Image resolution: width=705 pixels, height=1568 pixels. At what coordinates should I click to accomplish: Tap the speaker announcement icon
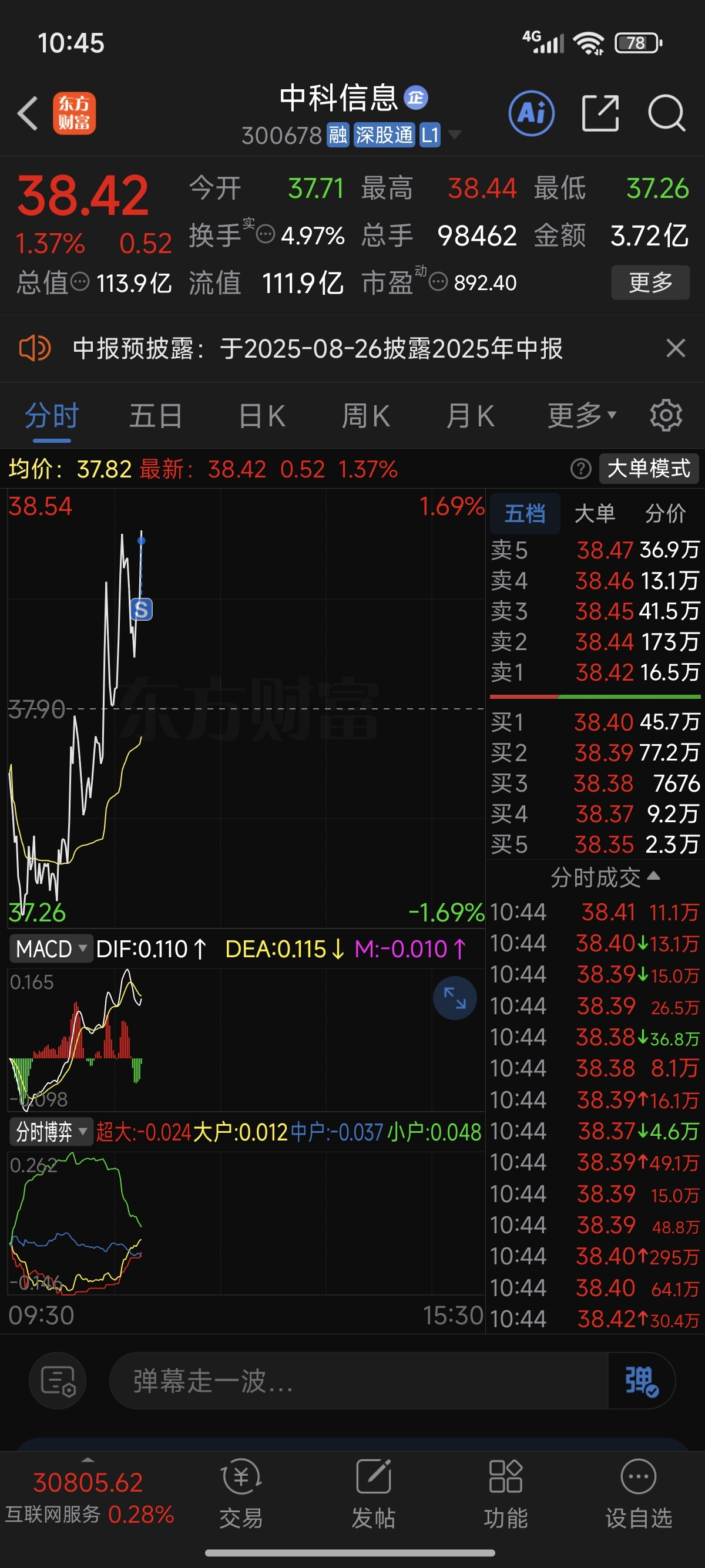pyautogui.click(x=35, y=349)
